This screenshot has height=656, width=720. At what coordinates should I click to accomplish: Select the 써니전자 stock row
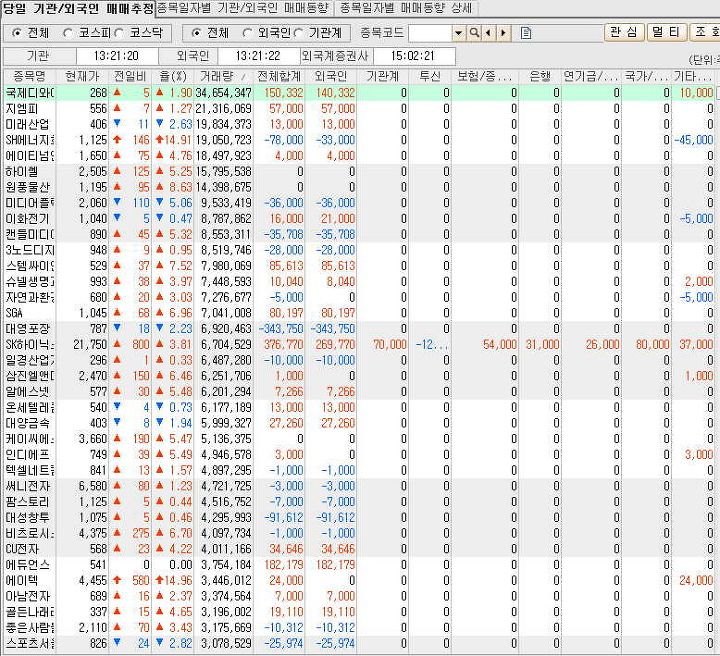coord(359,486)
